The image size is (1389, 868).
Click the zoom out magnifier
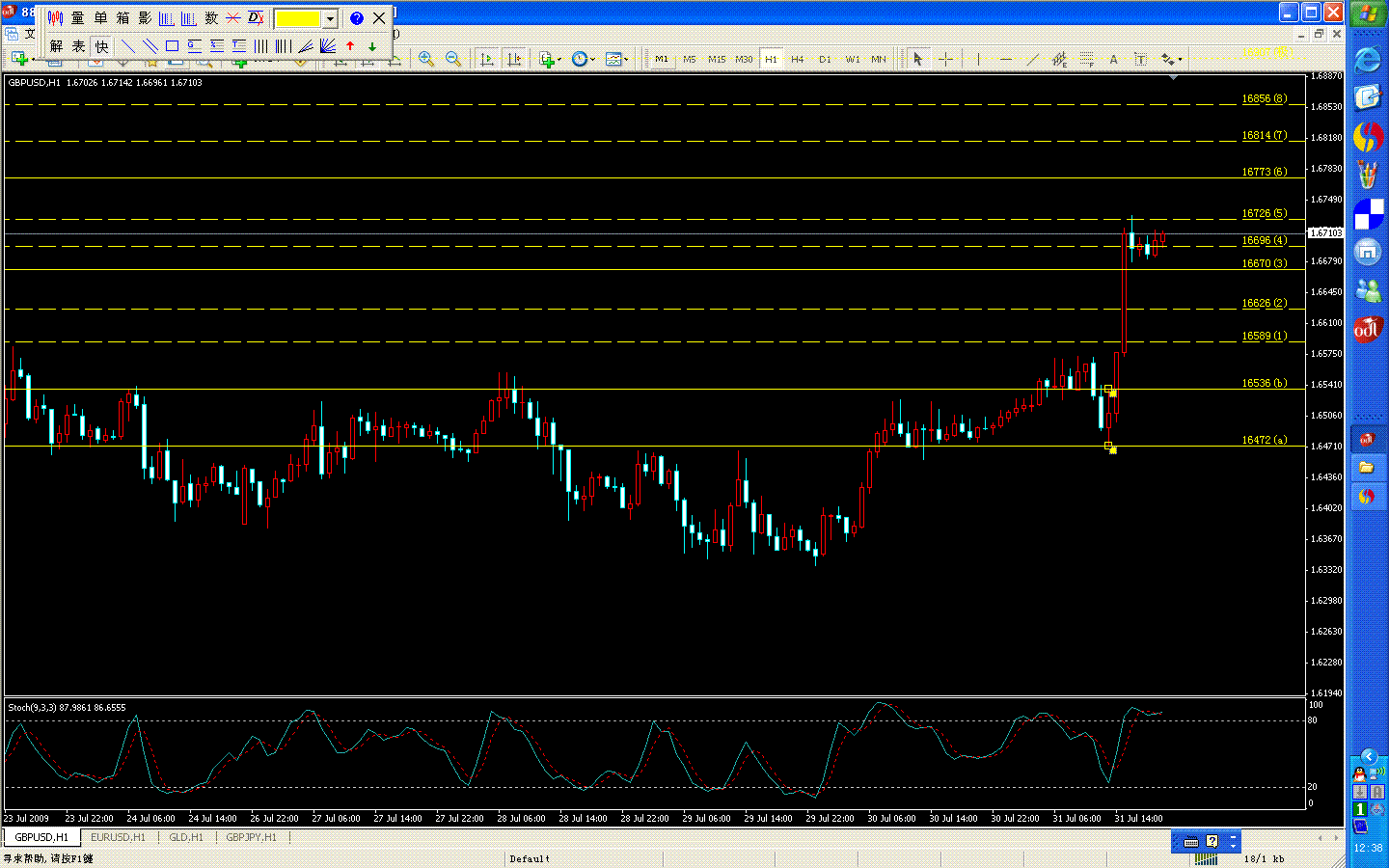[x=453, y=59]
